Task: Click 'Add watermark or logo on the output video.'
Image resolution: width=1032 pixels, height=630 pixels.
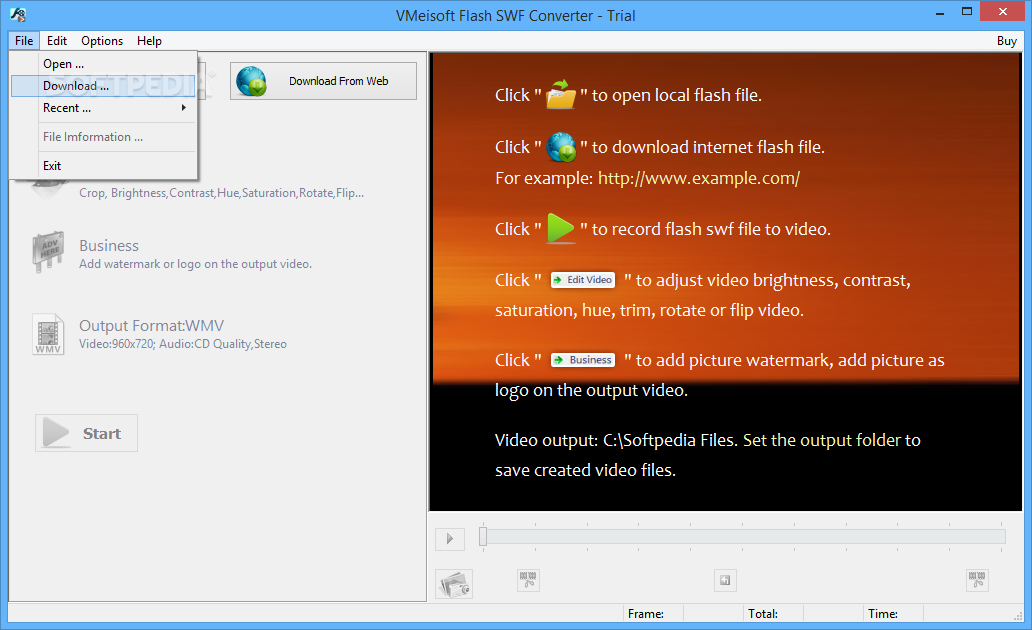Action: (x=195, y=264)
